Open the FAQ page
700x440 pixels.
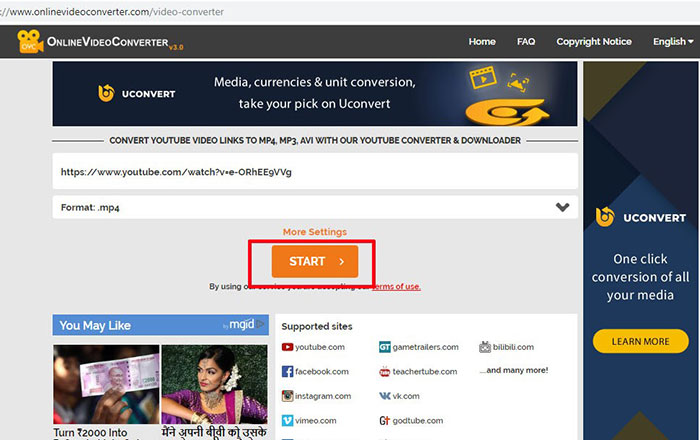point(526,42)
